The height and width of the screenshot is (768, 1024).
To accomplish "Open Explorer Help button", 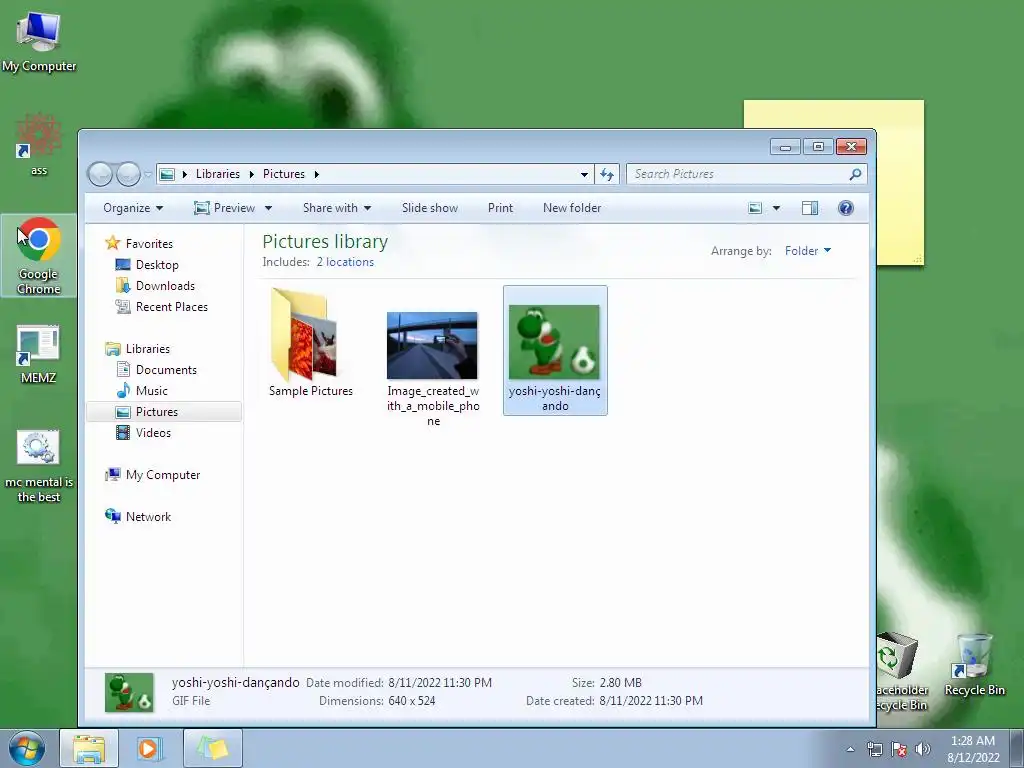I will (846, 208).
